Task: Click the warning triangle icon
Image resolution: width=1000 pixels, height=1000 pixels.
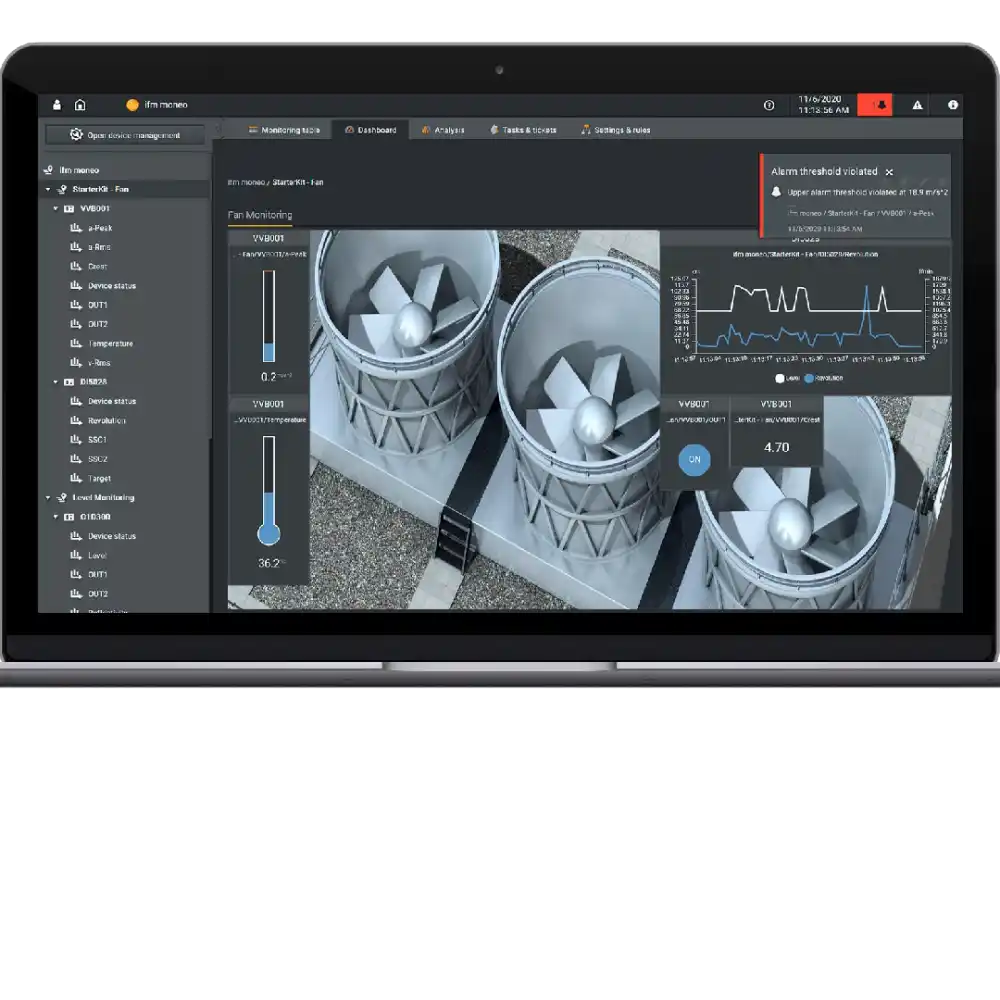Action: [x=917, y=105]
